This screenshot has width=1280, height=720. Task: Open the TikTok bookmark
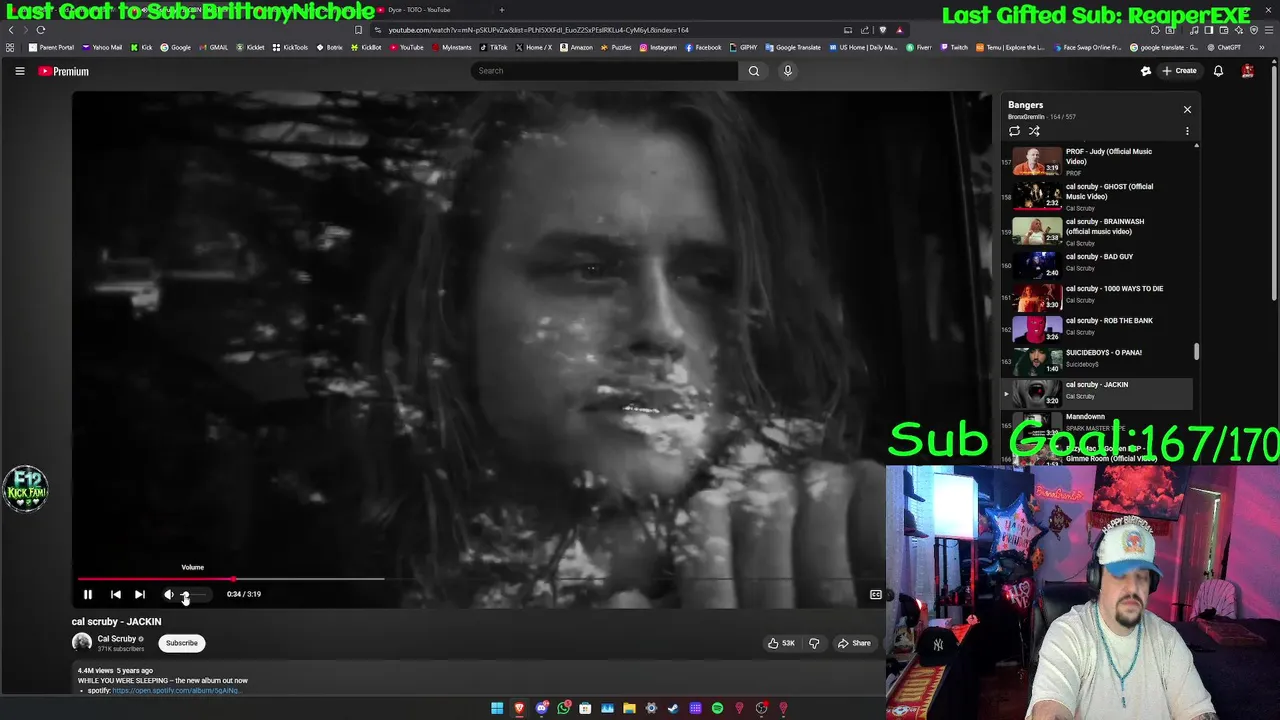coord(493,47)
